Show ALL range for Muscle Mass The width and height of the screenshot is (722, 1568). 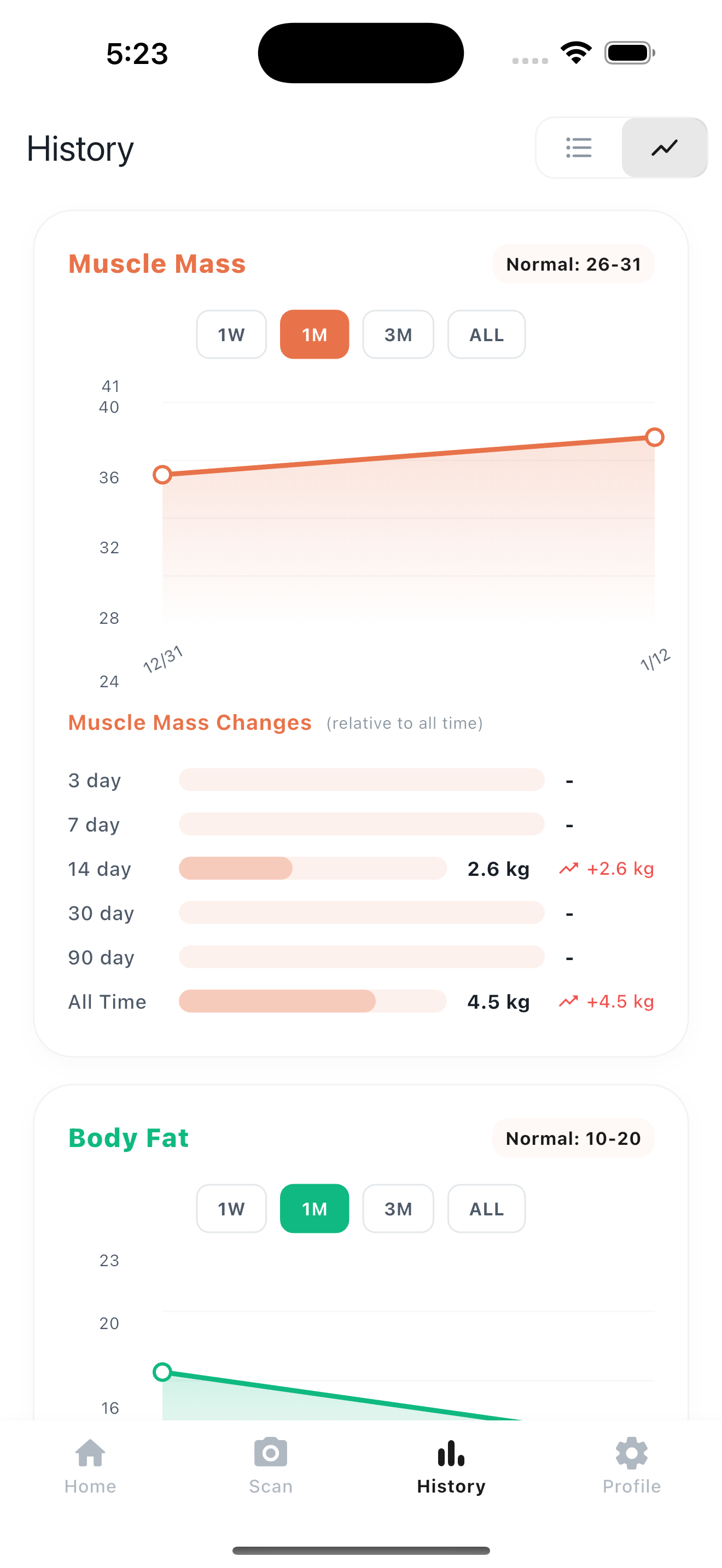486,335
